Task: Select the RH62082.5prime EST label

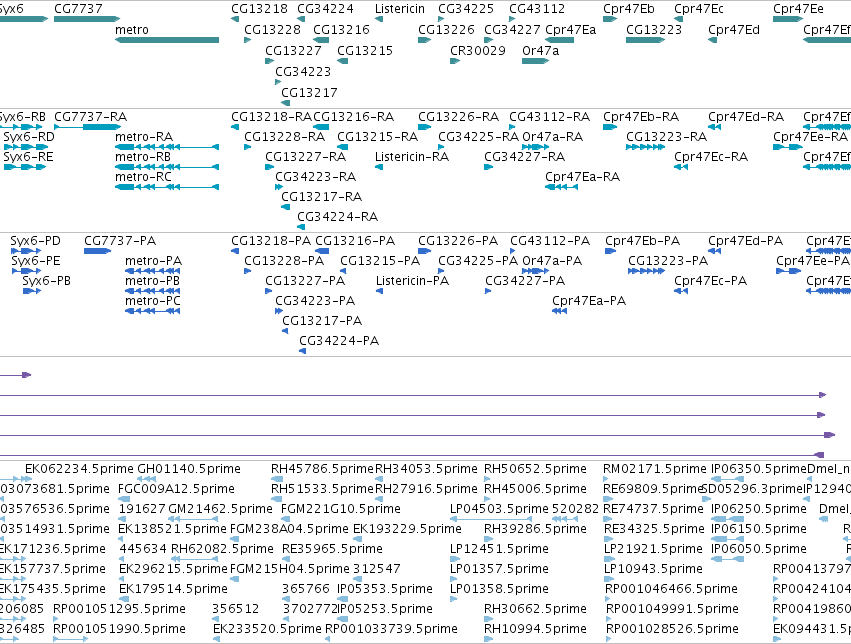Action: click(x=222, y=549)
